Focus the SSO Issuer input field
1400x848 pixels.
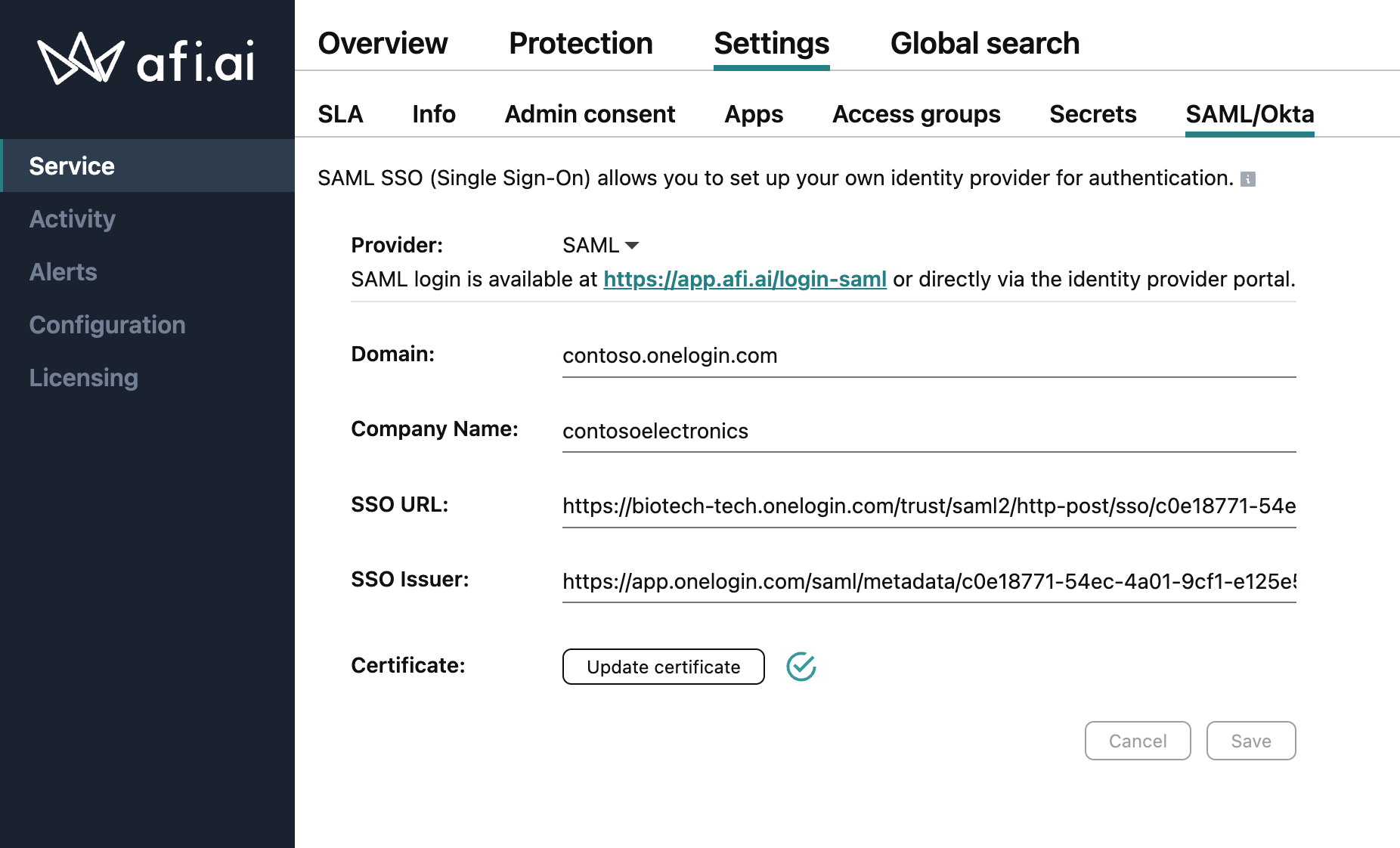point(929,581)
